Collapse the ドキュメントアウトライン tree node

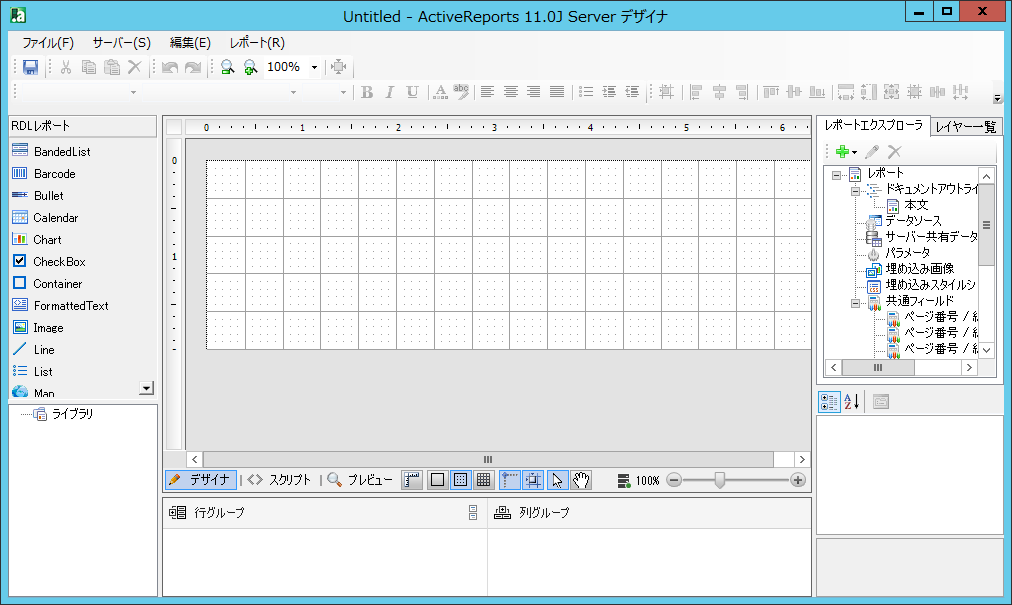(x=856, y=189)
